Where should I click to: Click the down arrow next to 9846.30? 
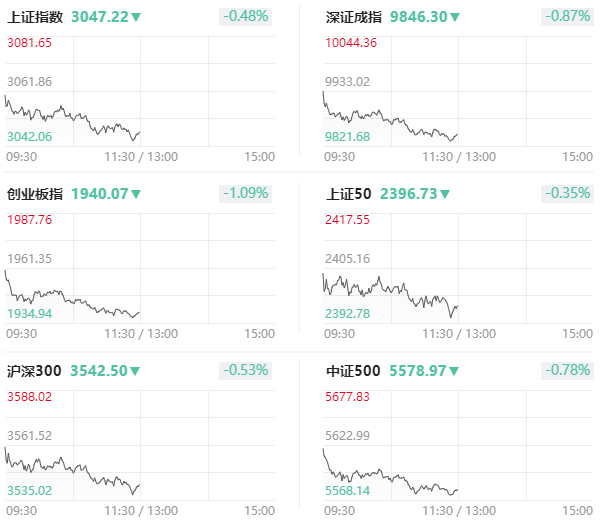click(x=455, y=17)
